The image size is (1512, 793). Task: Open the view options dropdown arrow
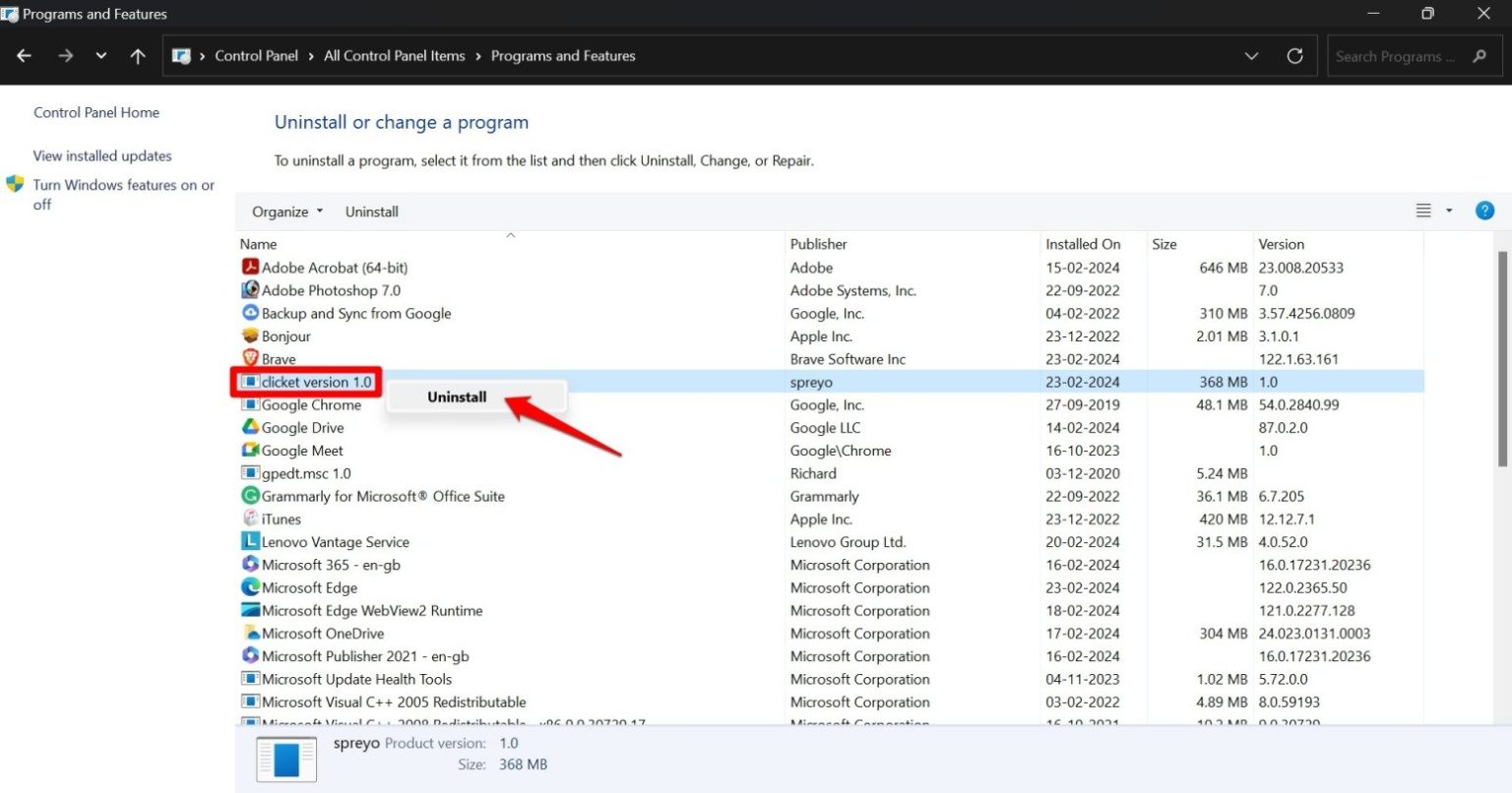tap(1447, 210)
